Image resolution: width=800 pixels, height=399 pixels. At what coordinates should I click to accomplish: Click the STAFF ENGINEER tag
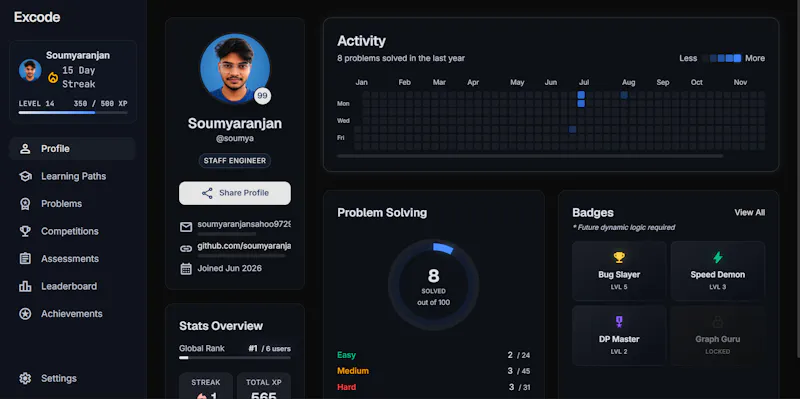pos(235,161)
